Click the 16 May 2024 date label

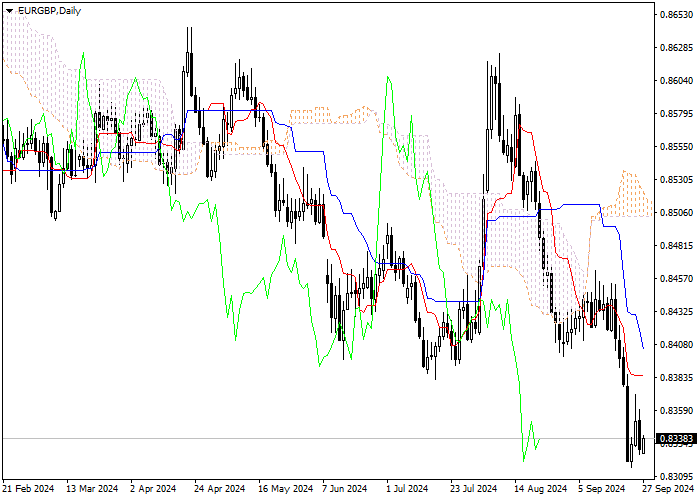pyautogui.click(x=286, y=489)
